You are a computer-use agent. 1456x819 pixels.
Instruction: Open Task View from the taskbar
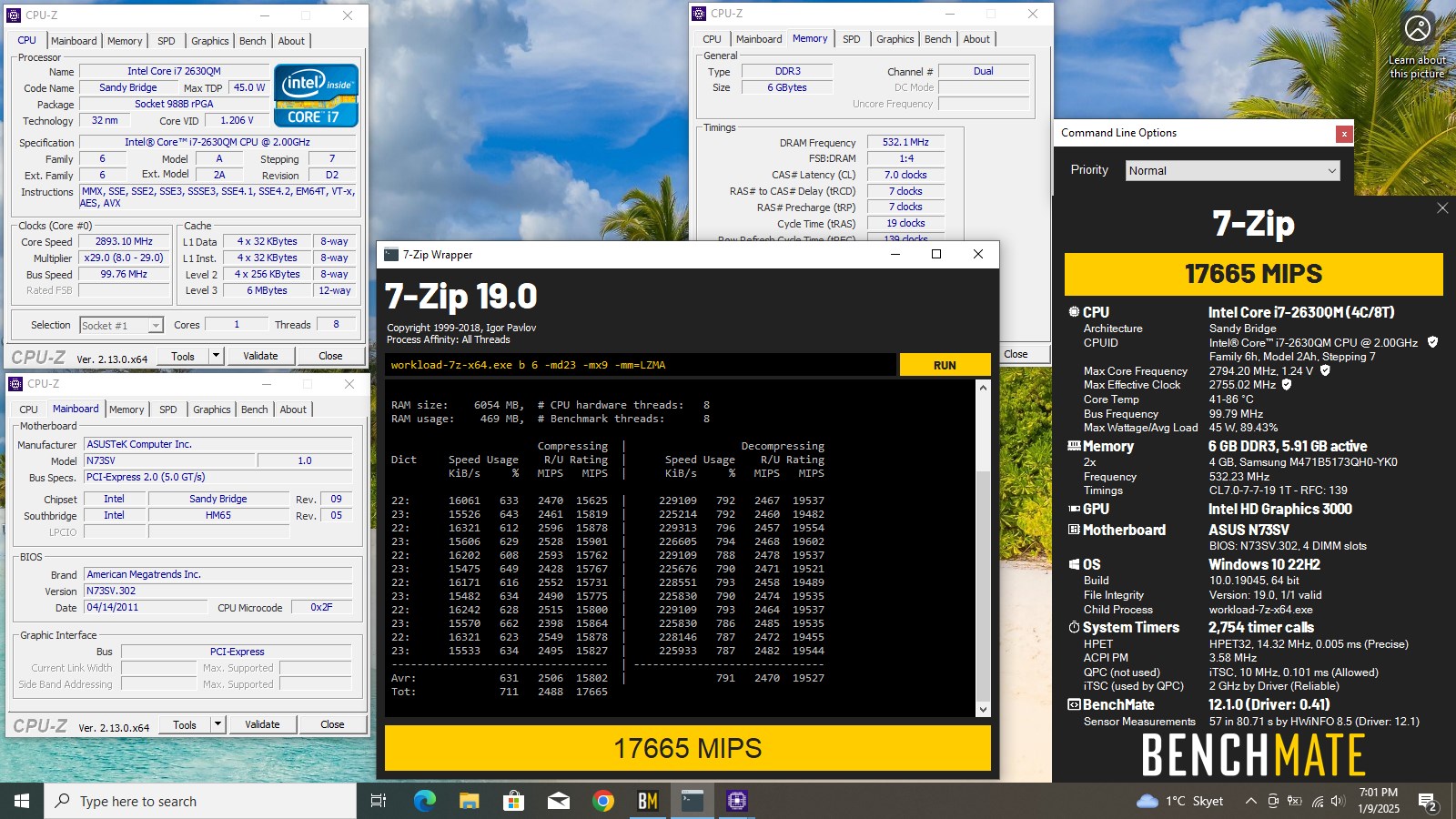[379, 801]
